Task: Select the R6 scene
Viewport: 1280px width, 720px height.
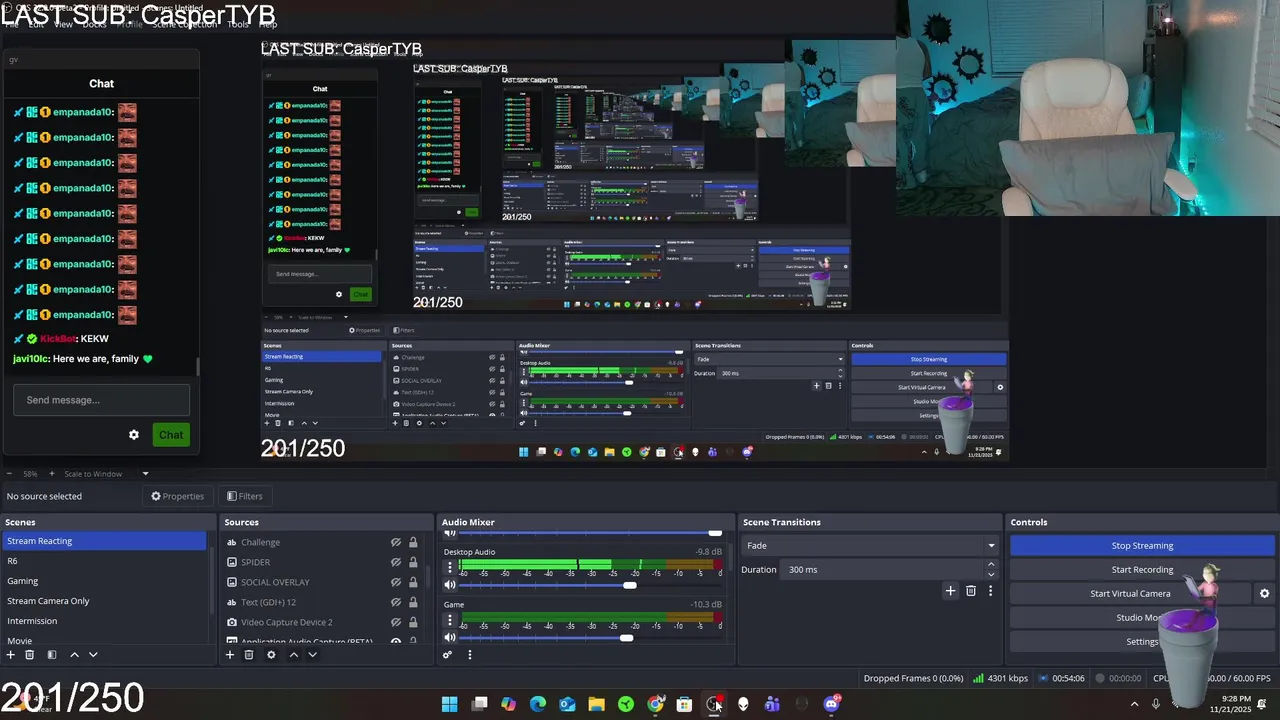Action: point(104,561)
